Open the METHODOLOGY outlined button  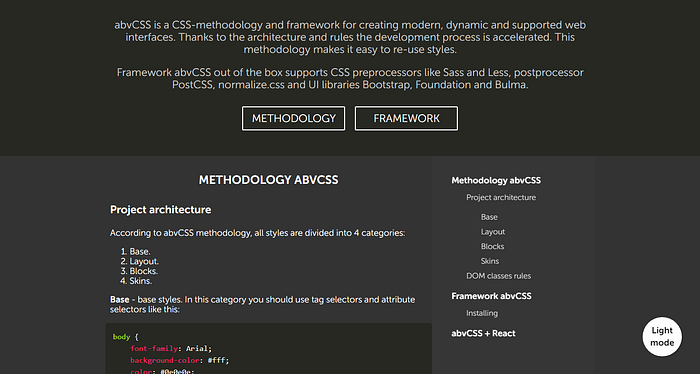click(293, 118)
